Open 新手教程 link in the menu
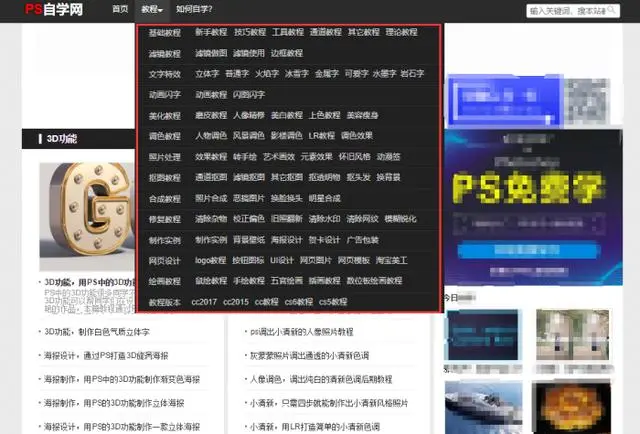 [211, 32]
